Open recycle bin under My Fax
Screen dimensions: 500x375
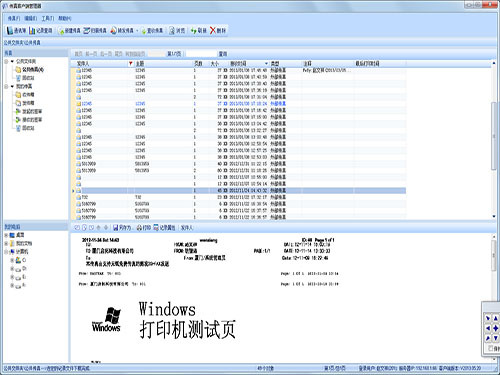(x=25, y=128)
